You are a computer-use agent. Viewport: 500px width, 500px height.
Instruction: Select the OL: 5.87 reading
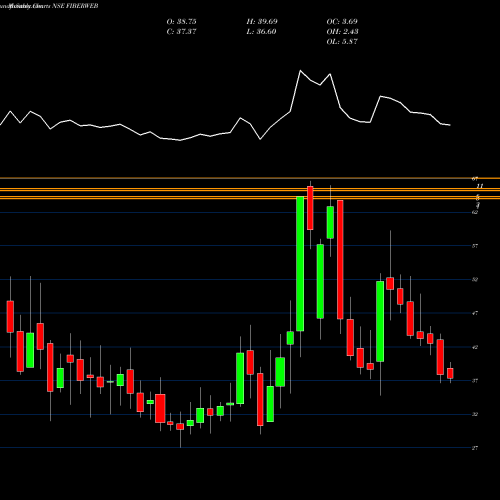pos(342,42)
